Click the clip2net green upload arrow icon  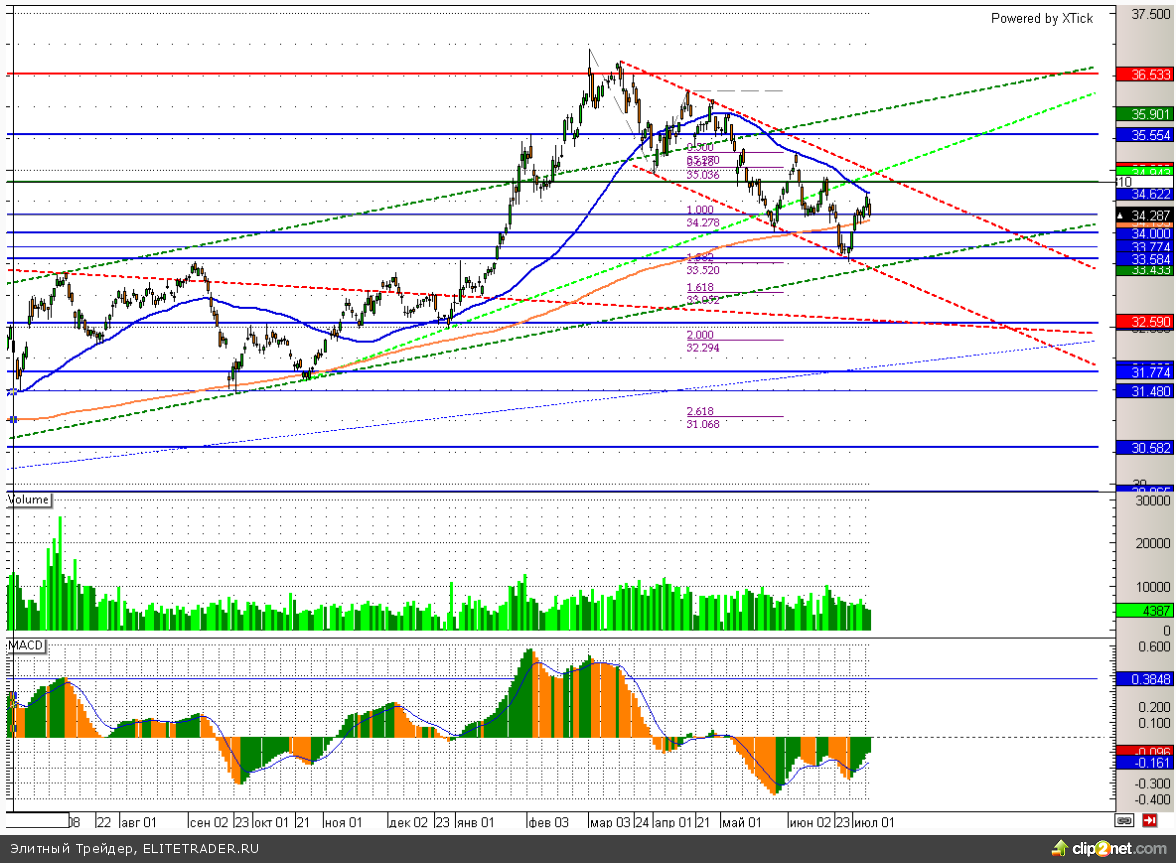1059,849
